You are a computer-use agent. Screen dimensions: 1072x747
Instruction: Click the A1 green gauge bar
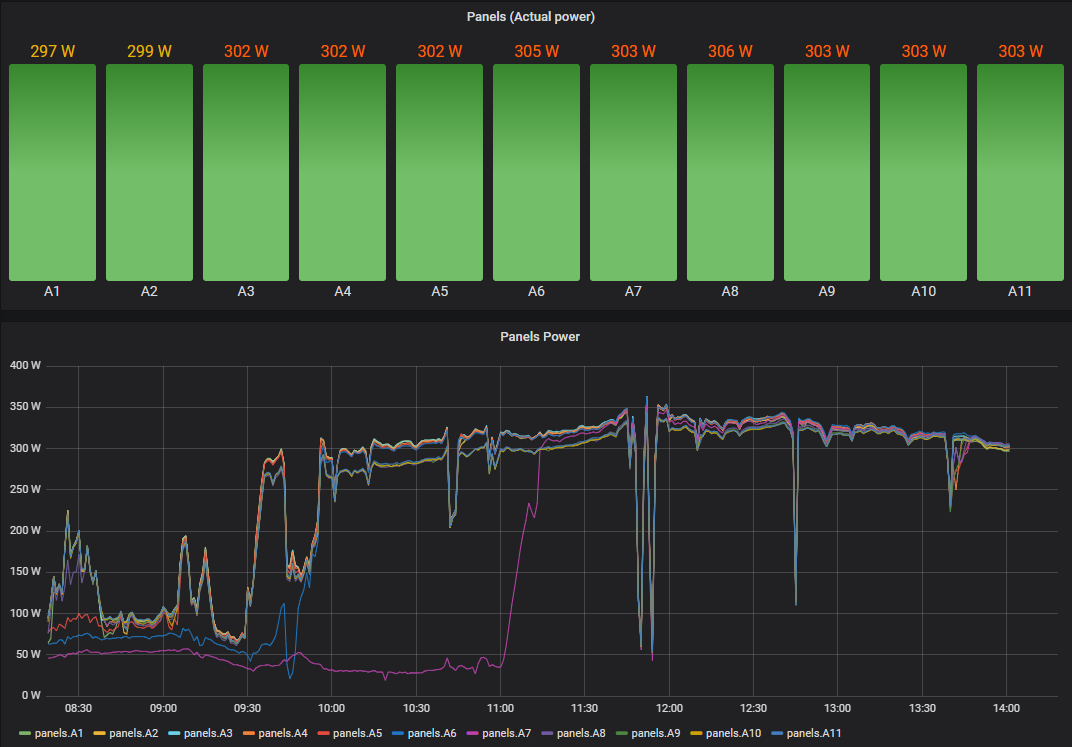pyautogui.click(x=52, y=172)
